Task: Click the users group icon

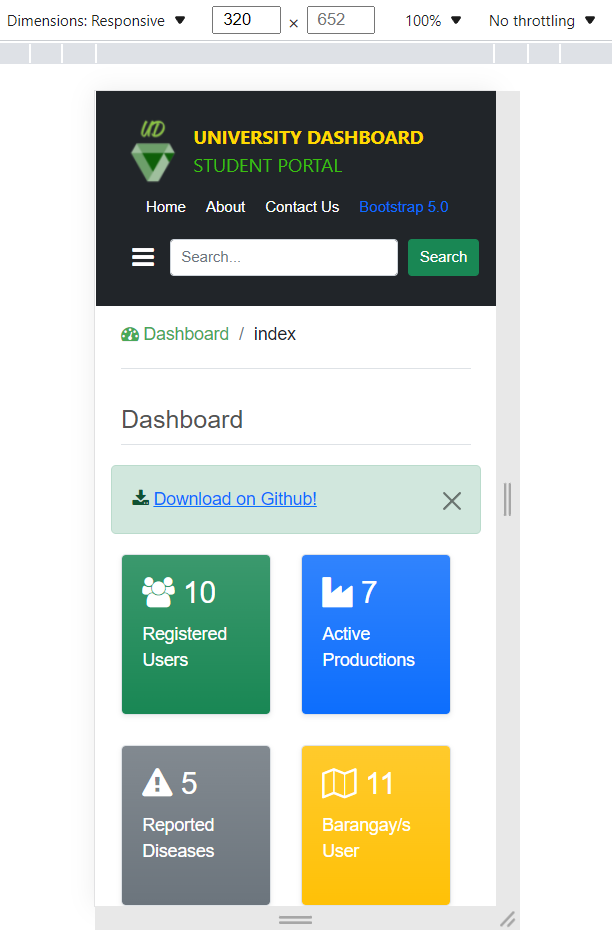Action: [x=158, y=592]
